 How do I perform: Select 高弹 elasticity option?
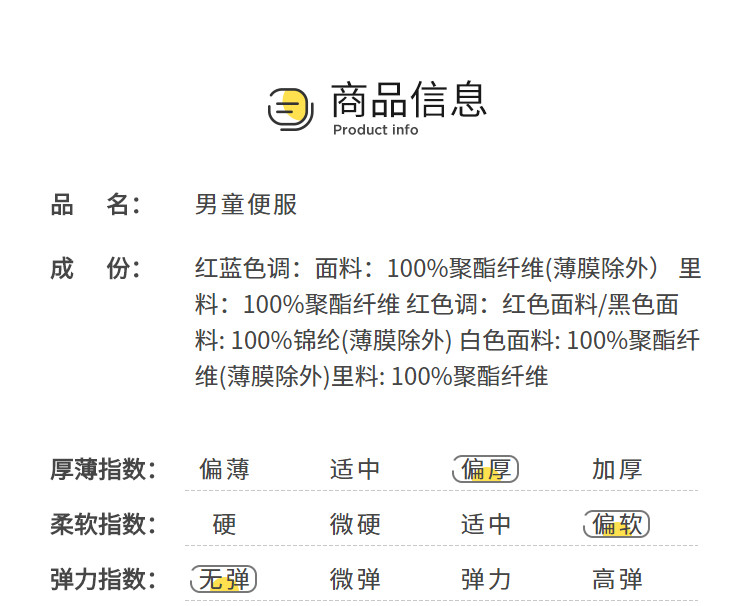(x=617, y=579)
